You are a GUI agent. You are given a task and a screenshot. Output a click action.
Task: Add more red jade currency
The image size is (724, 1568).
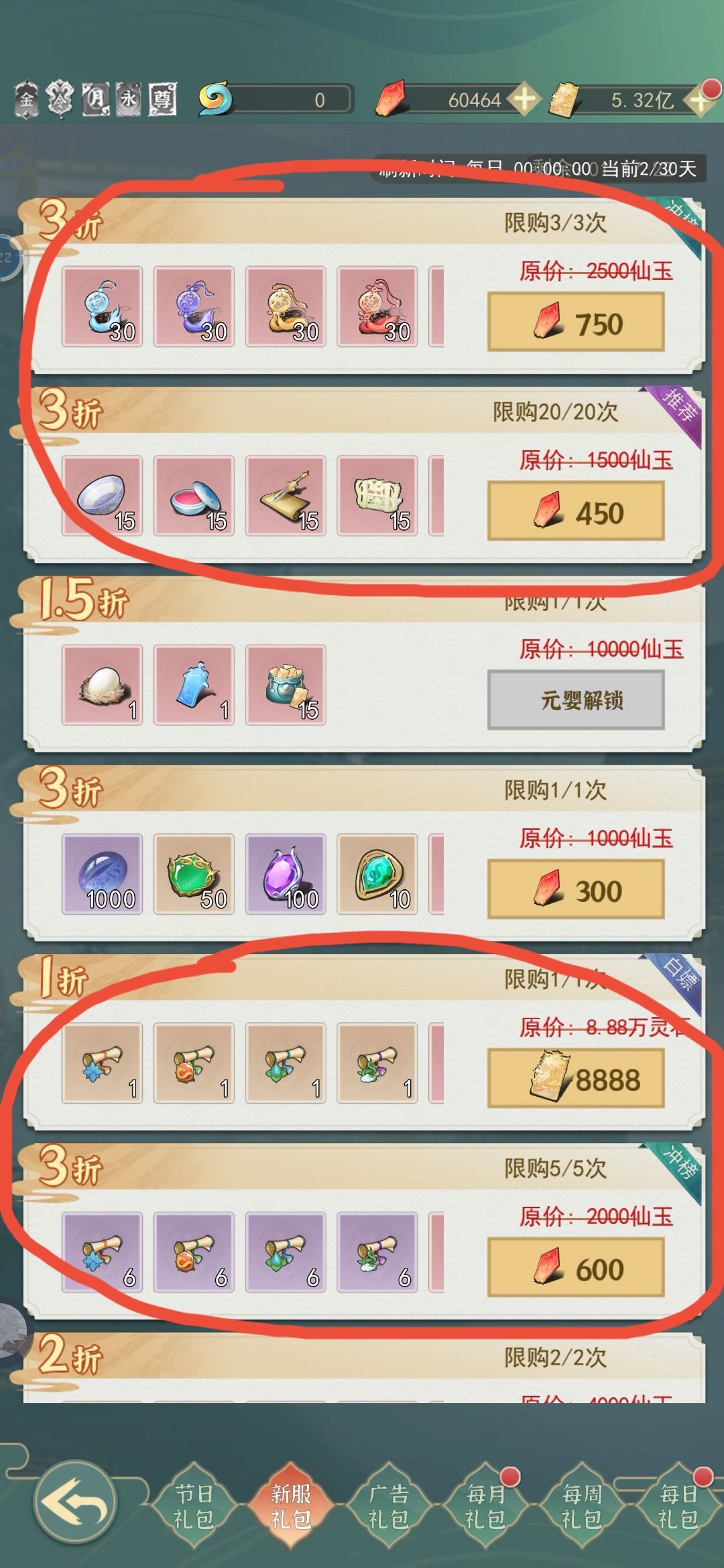(525, 100)
